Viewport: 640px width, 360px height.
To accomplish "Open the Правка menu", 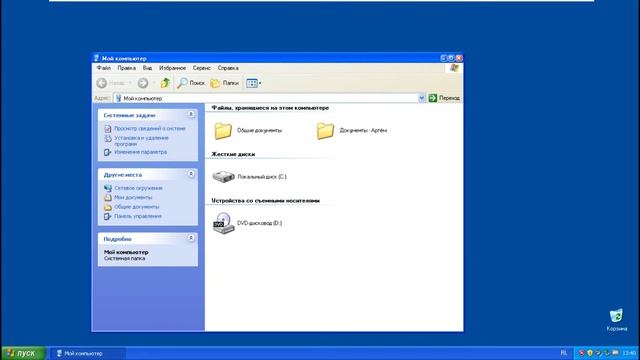I will 127,68.
